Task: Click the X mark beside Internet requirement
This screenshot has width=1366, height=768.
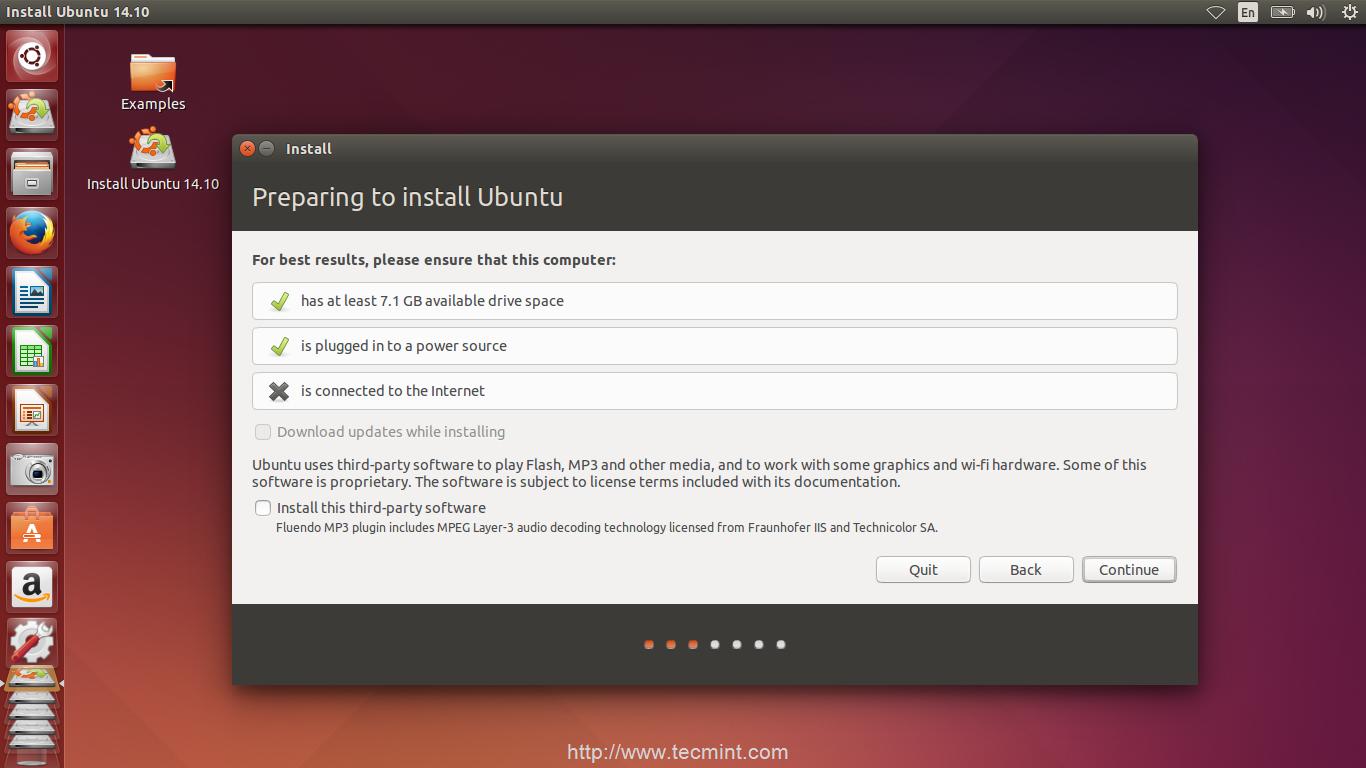Action: click(279, 391)
